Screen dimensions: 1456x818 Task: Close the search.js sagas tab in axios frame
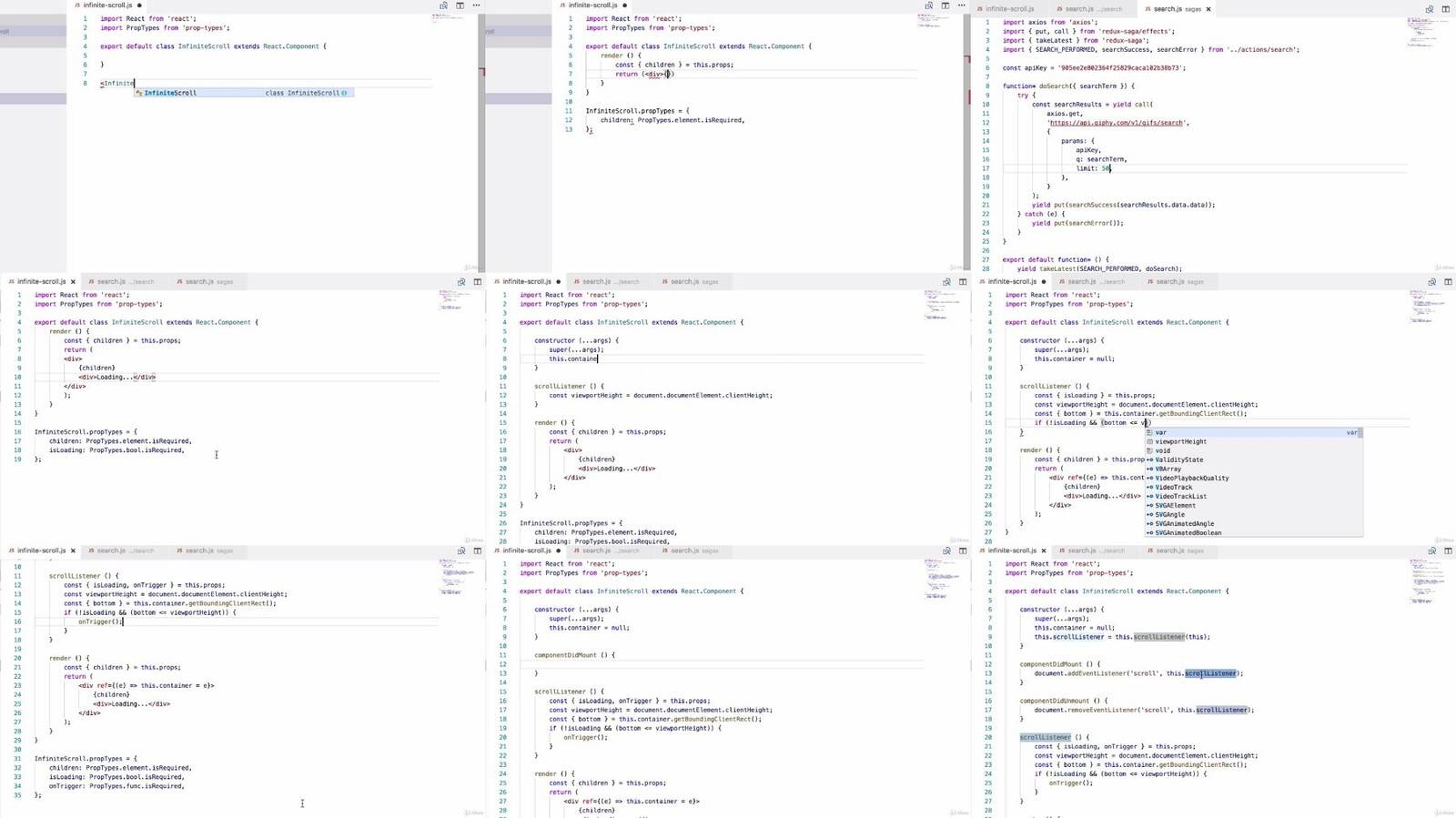tap(1208, 9)
